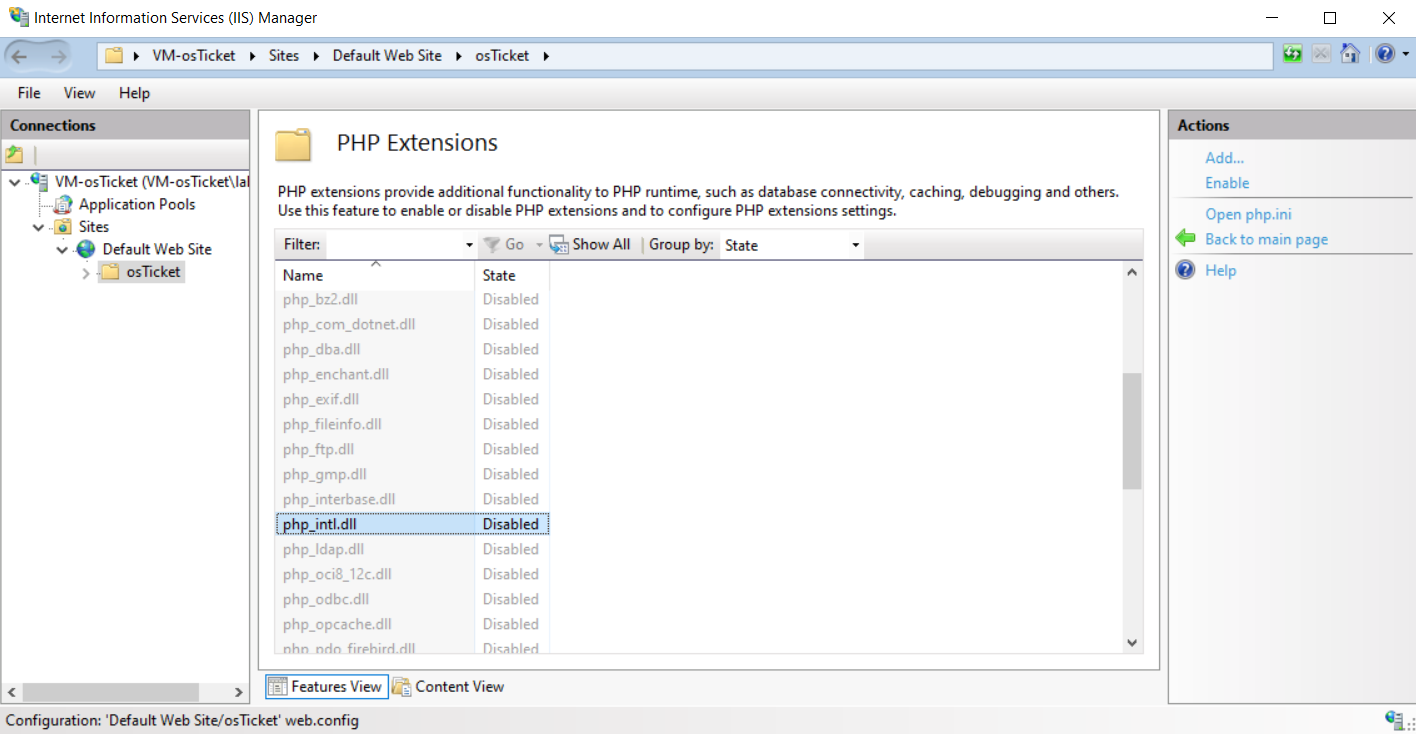1416x734 pixels.
Task: Open the File menu
Action: [29, 93]
